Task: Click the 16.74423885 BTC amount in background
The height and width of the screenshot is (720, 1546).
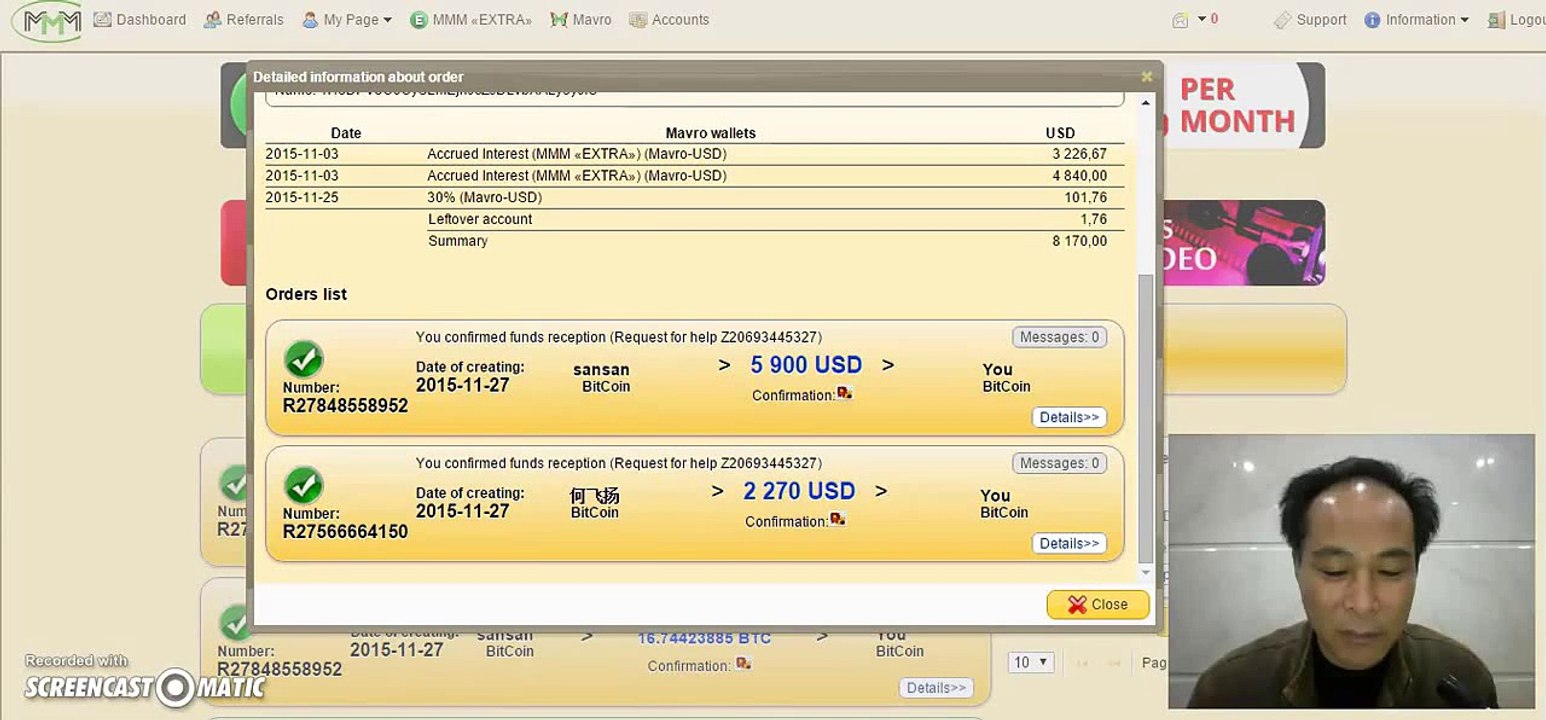Action: tap(704, 638)
